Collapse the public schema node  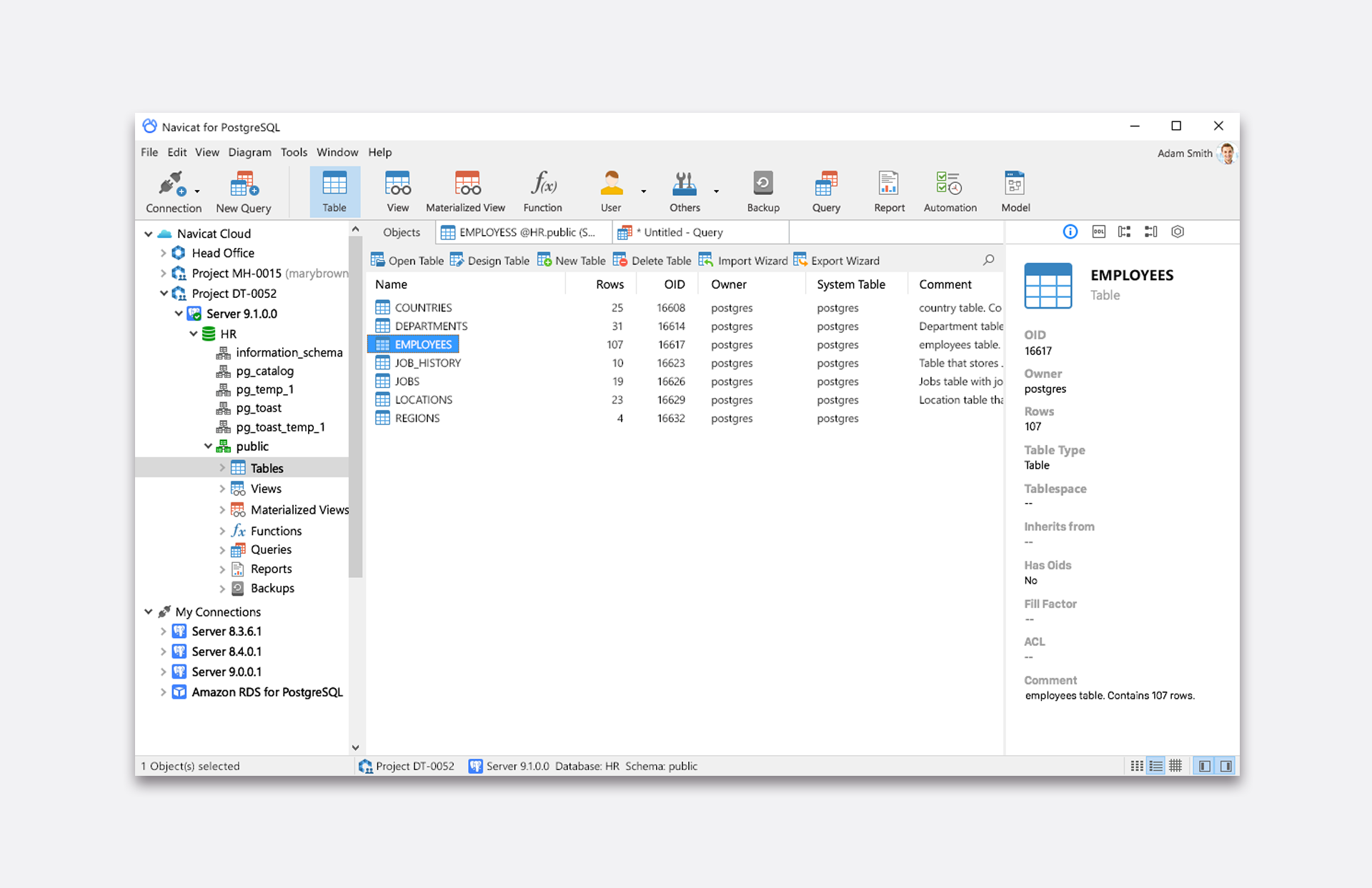(208, 447)
